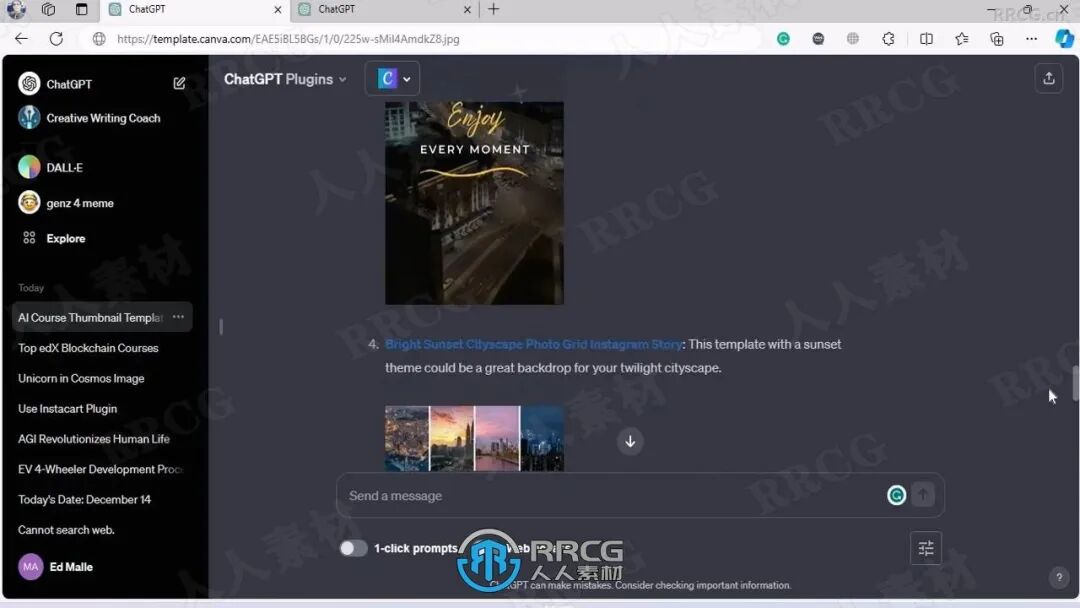
Task: Open Today's Date: December 14 chat
Action: [85, 499]
